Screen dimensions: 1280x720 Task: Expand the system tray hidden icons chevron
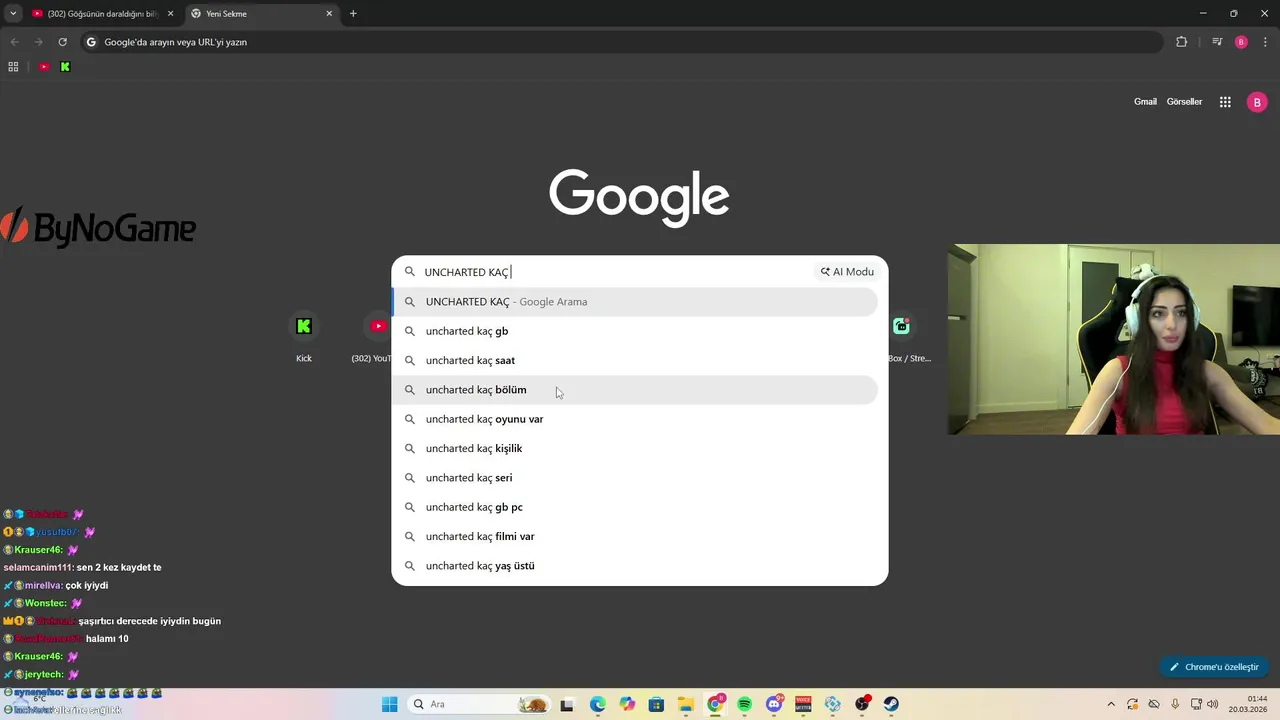coord(1111,704)
